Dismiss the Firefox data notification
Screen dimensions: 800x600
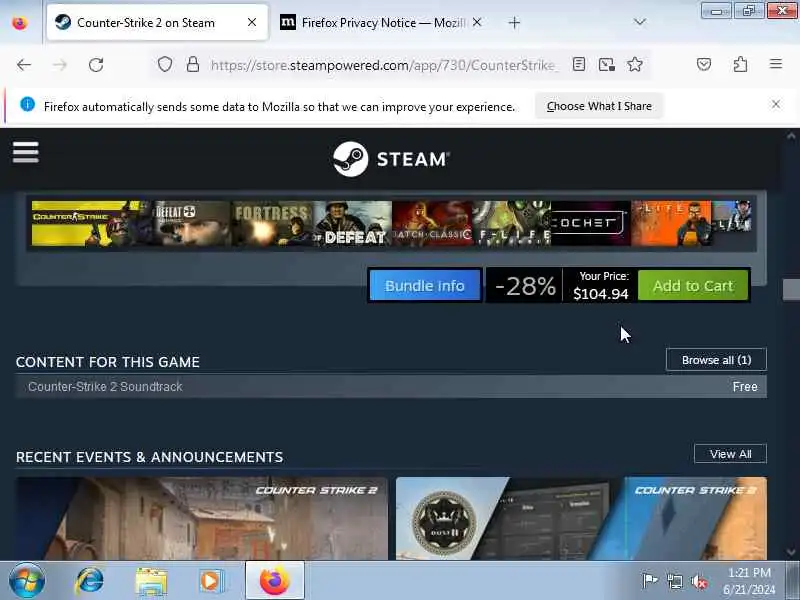776,105
